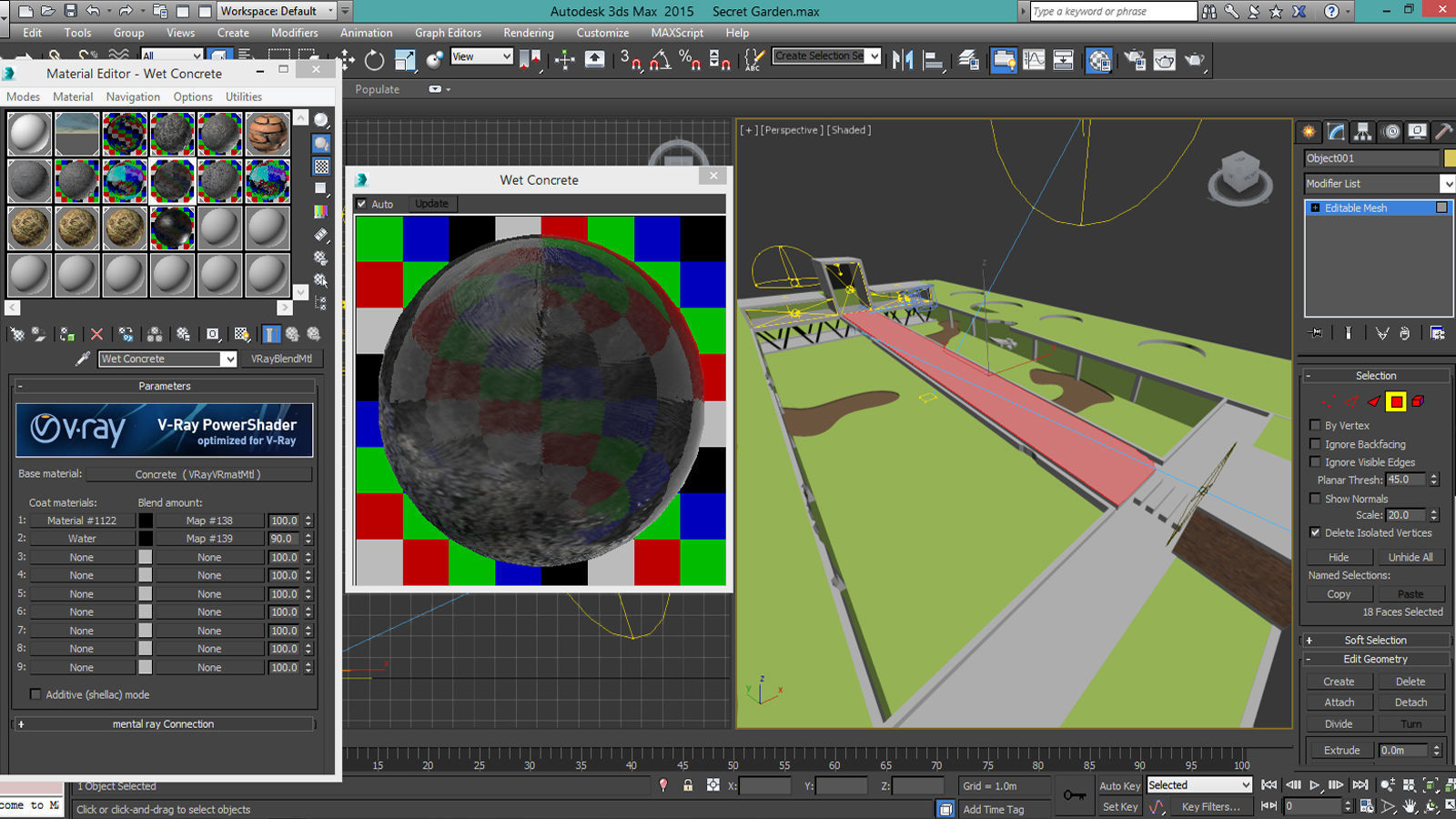
Task: Open Material Editor Navigation menu
Action: tap(133, 96)
